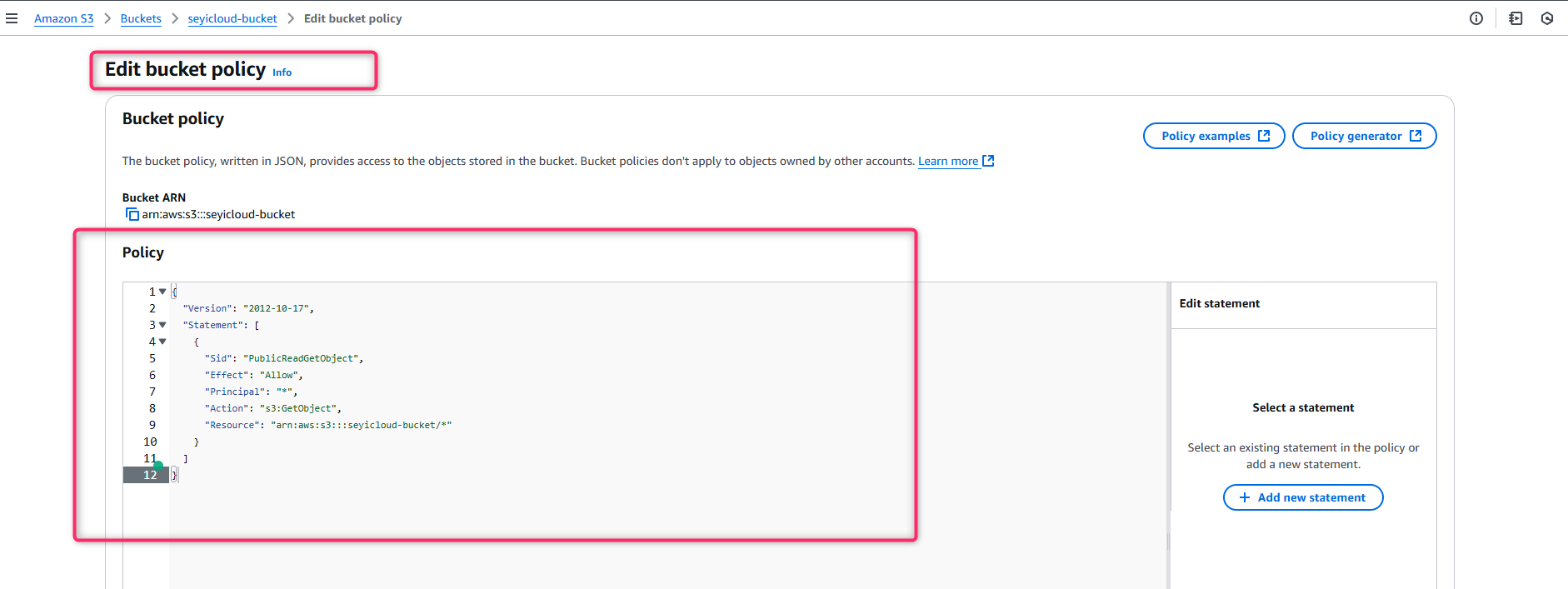Image resolution: width=1568 pixels, height=589 pixels.
Task: Place the cursor on the "Version": "2012-10-17" line
Action: click(248, 308)
